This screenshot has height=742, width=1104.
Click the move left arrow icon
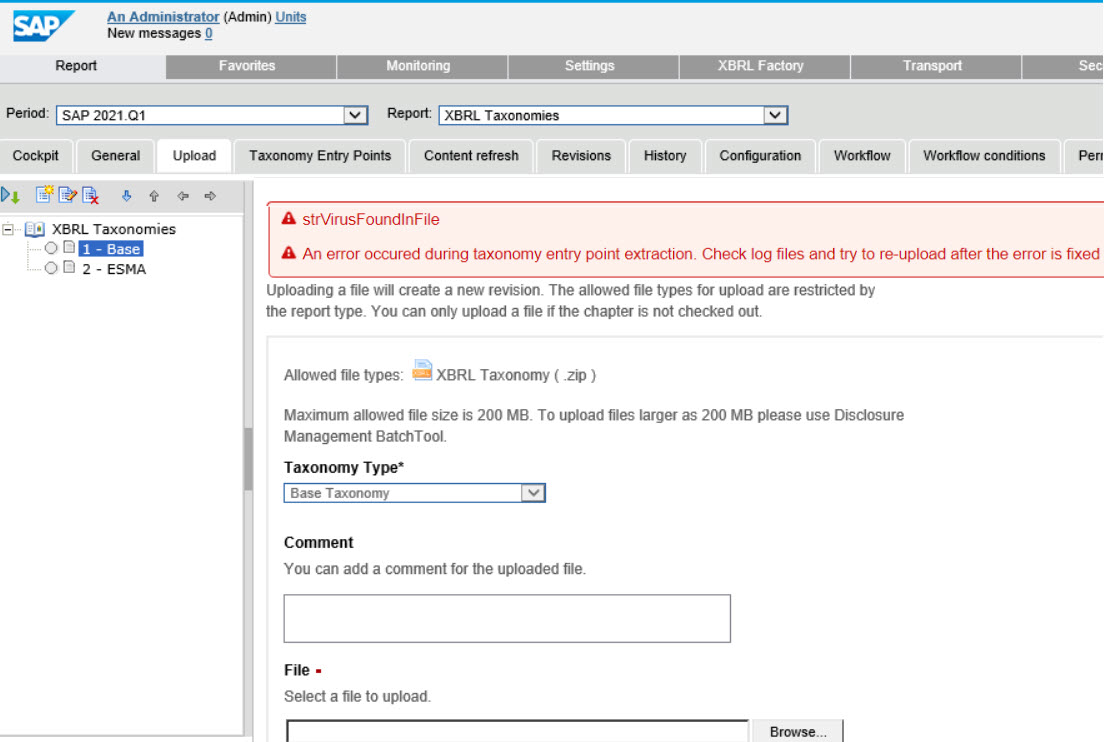click(183, 196)
